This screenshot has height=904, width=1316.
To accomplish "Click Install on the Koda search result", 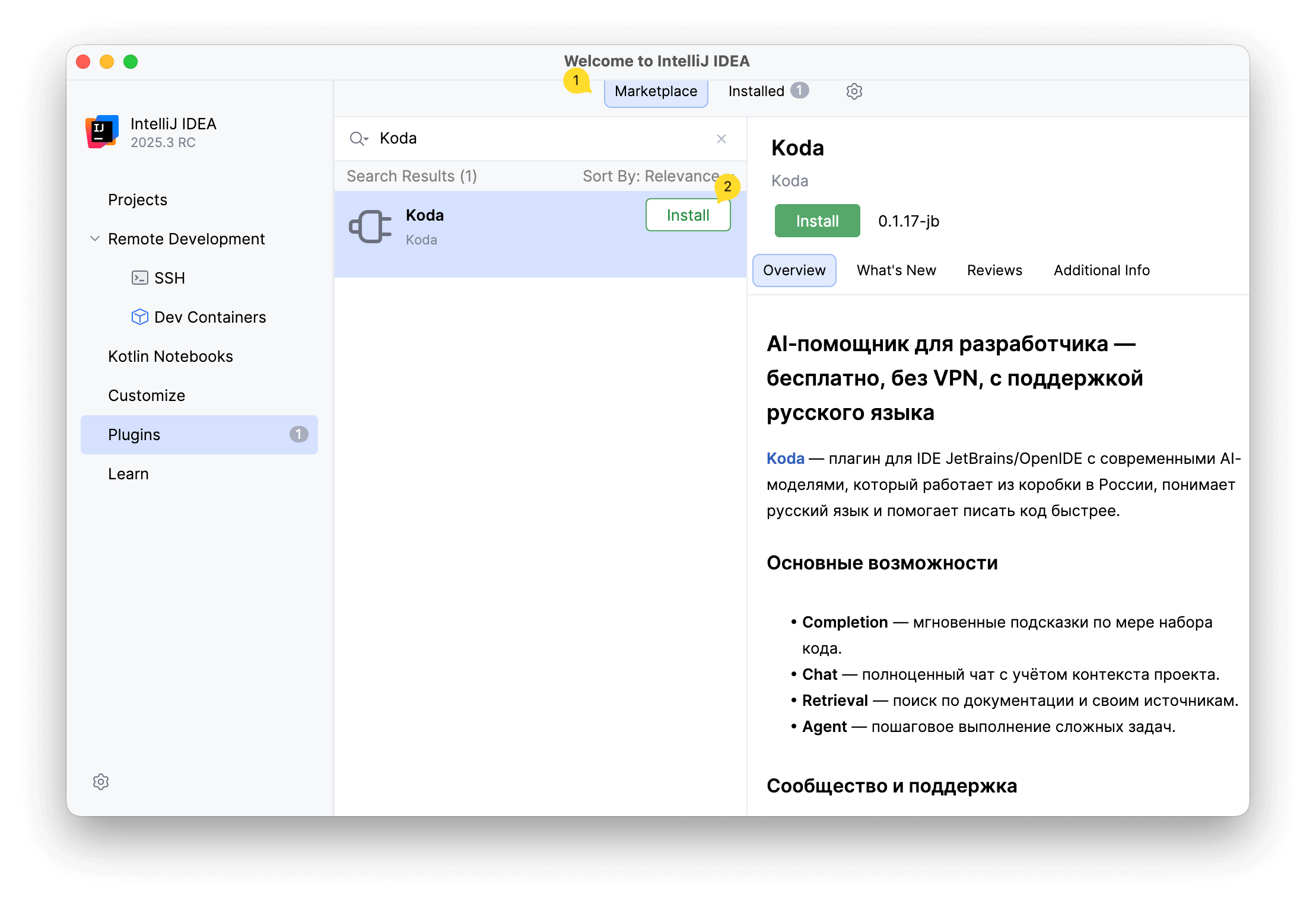I will [x=687, y=215].
